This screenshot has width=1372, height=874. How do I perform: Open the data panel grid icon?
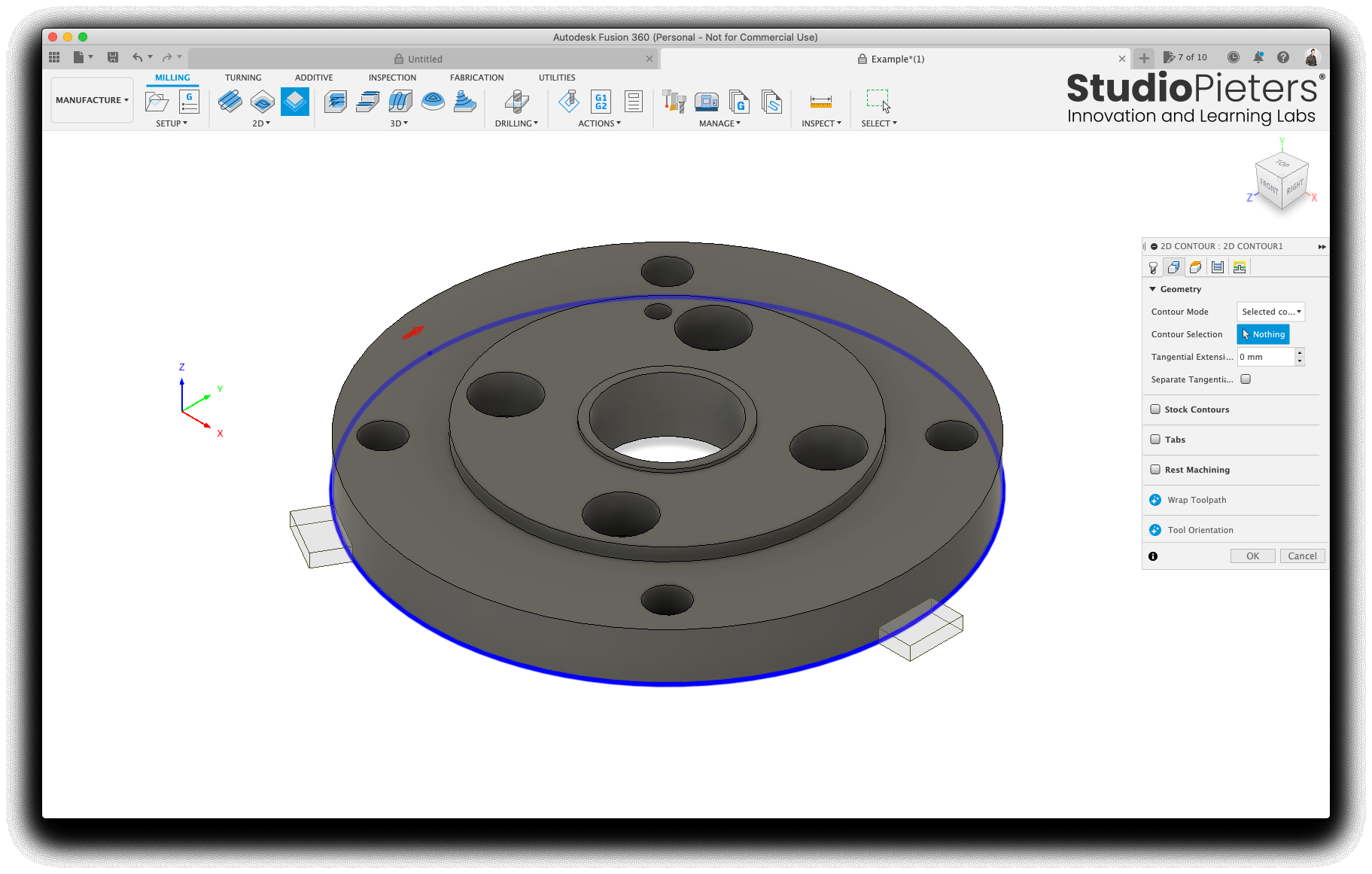point(54,57)
